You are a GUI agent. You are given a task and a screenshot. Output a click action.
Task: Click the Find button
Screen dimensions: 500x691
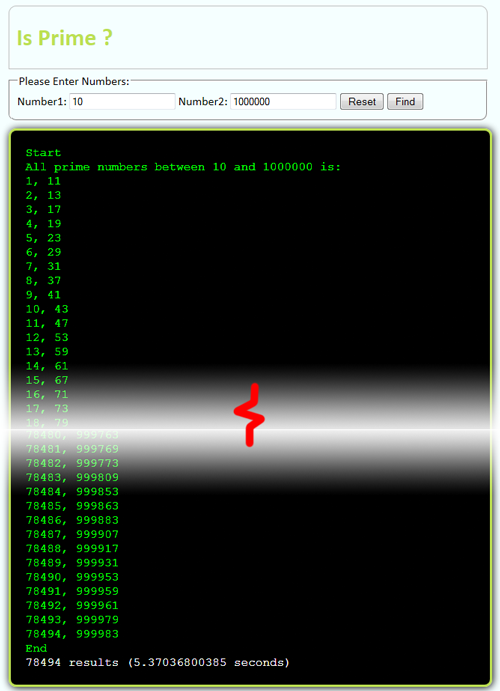[405, 101]
